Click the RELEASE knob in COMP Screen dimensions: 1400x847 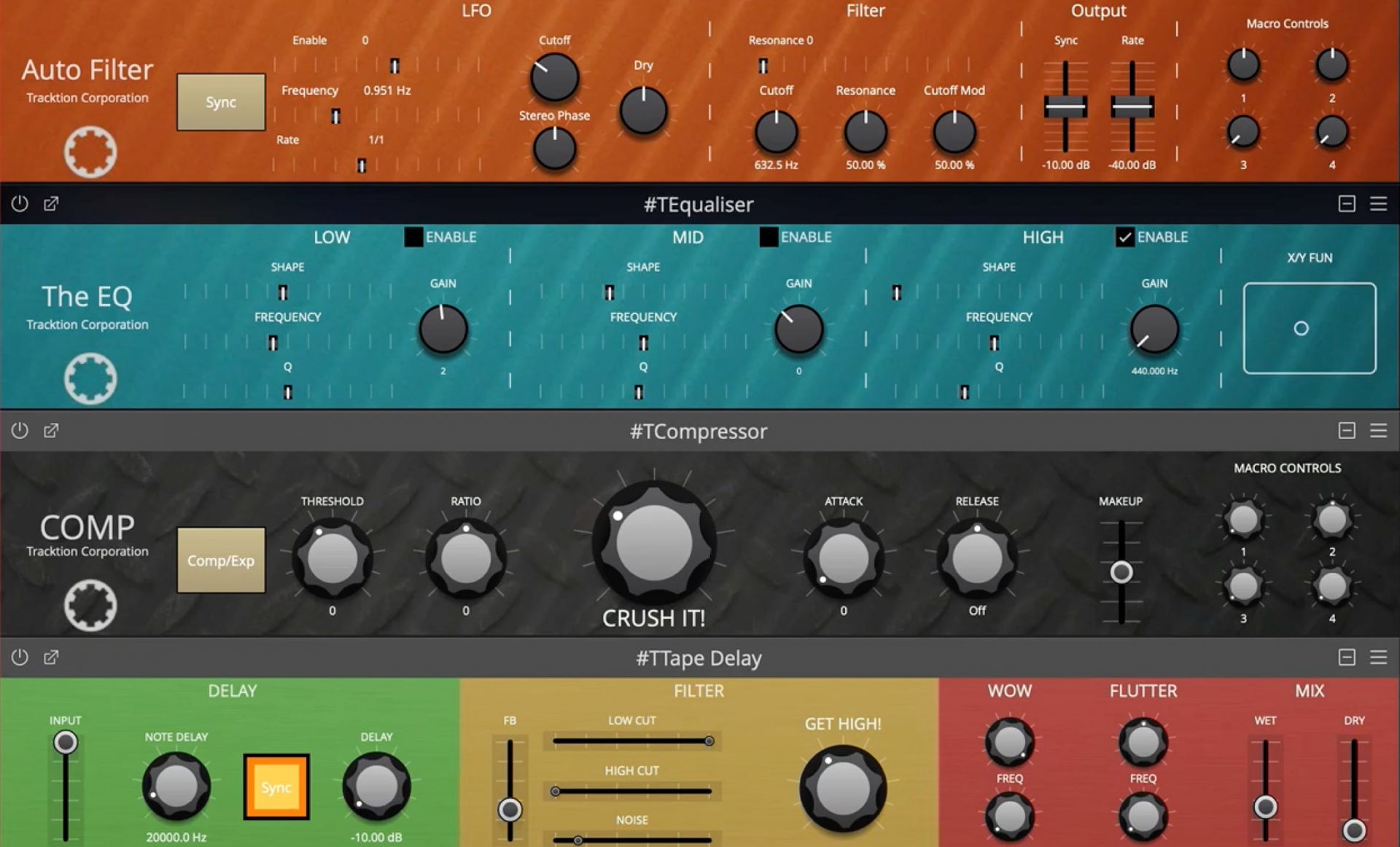pos(977,559)
